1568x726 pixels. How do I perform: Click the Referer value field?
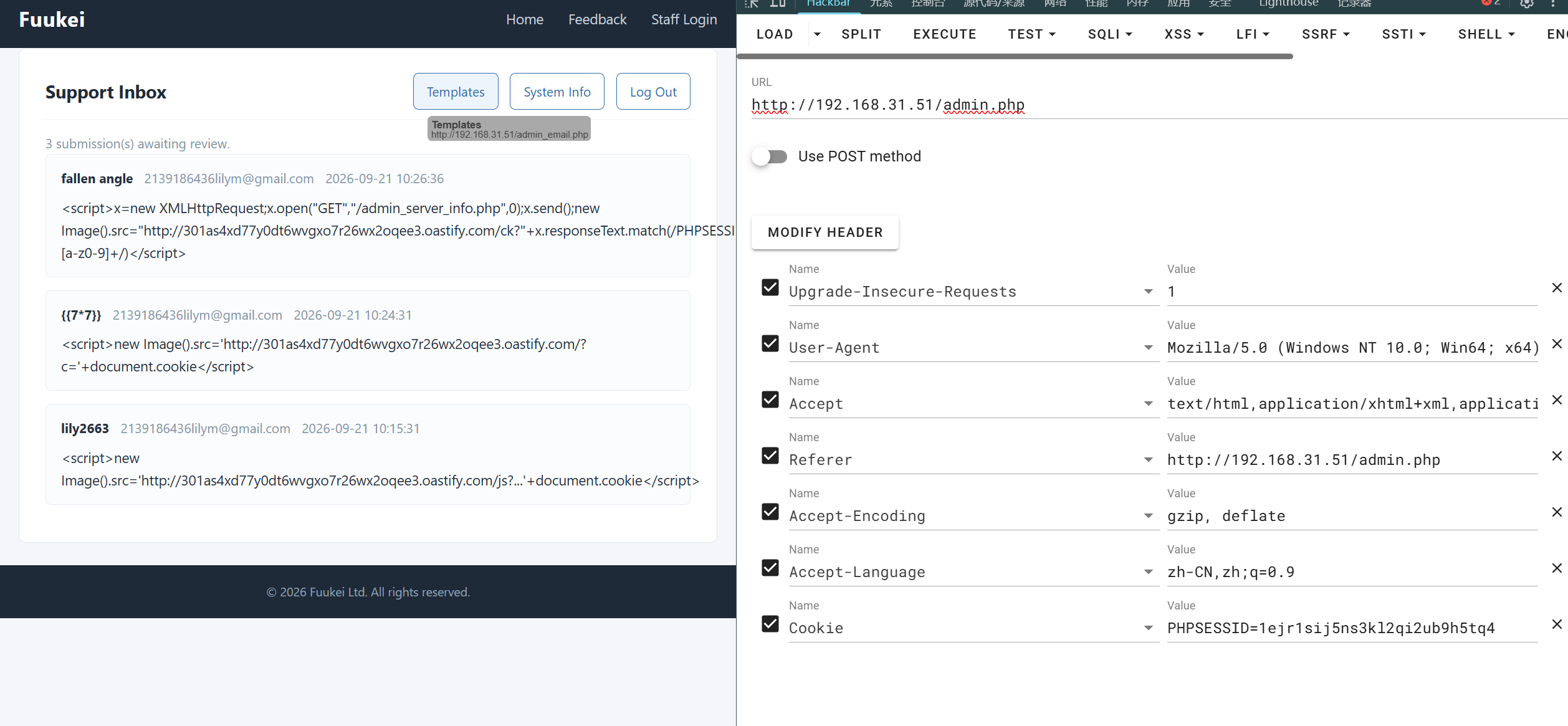point(1352,460)
